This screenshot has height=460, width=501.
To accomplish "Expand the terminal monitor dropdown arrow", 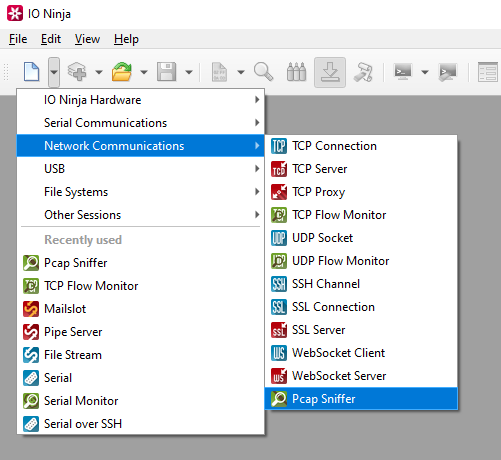I will click(425, 72).
